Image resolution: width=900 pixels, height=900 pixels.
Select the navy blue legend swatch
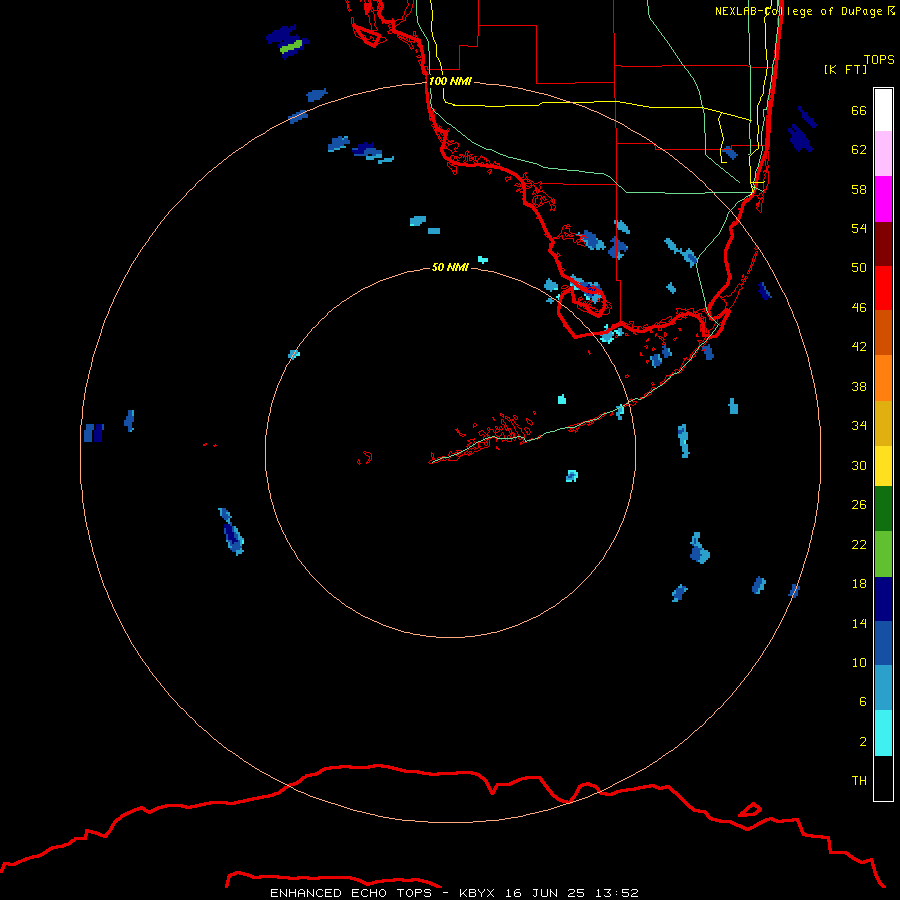click(883, 599)
